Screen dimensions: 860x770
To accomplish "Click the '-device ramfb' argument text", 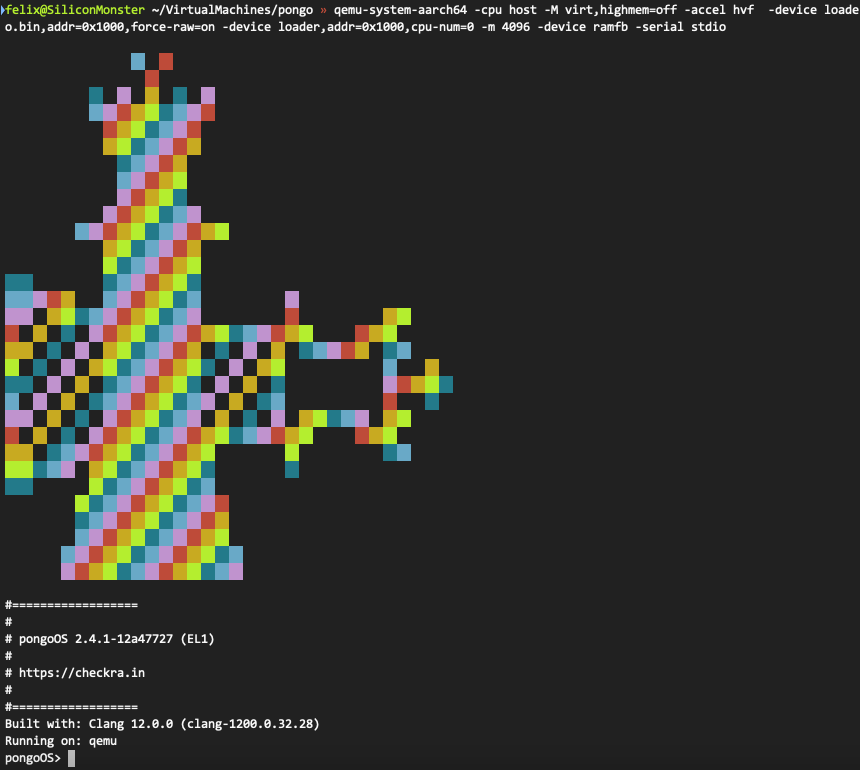I will 582,27.
